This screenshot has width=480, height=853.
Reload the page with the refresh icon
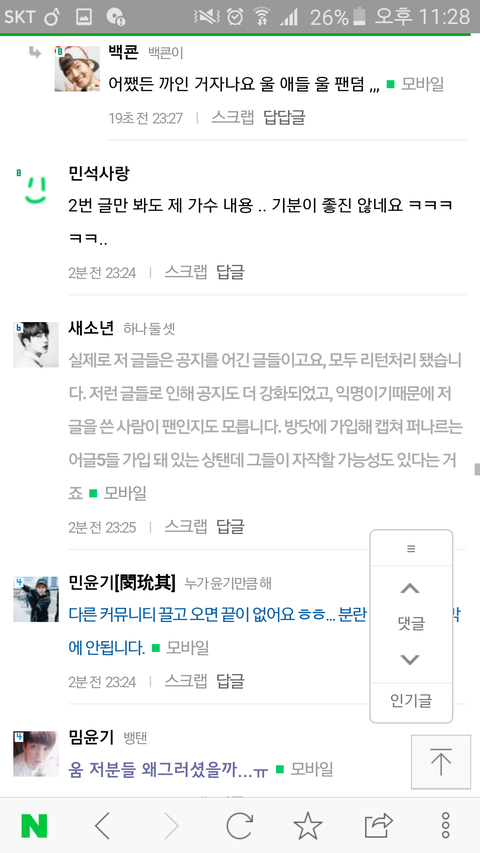pos(239,826)
